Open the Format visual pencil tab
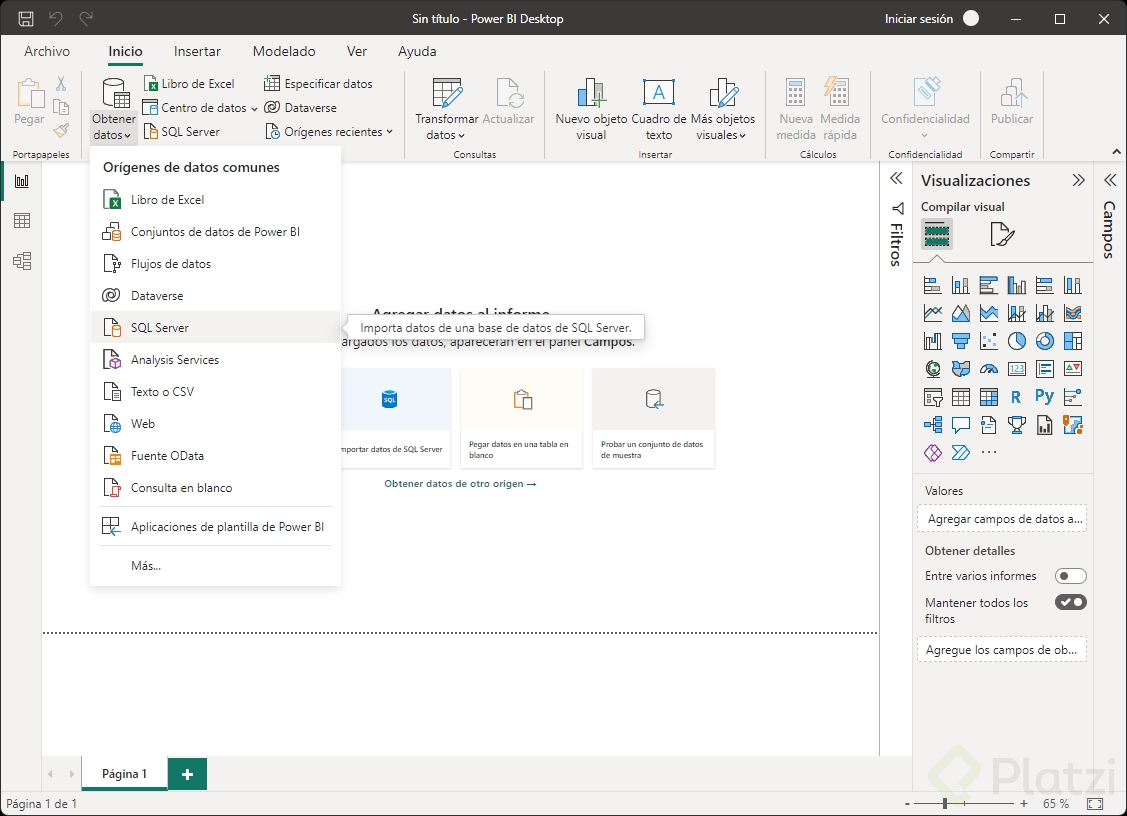Image resolution: width=1127 pixels, height=816 pixels. pyautogui.click(x=1001, y=234)
